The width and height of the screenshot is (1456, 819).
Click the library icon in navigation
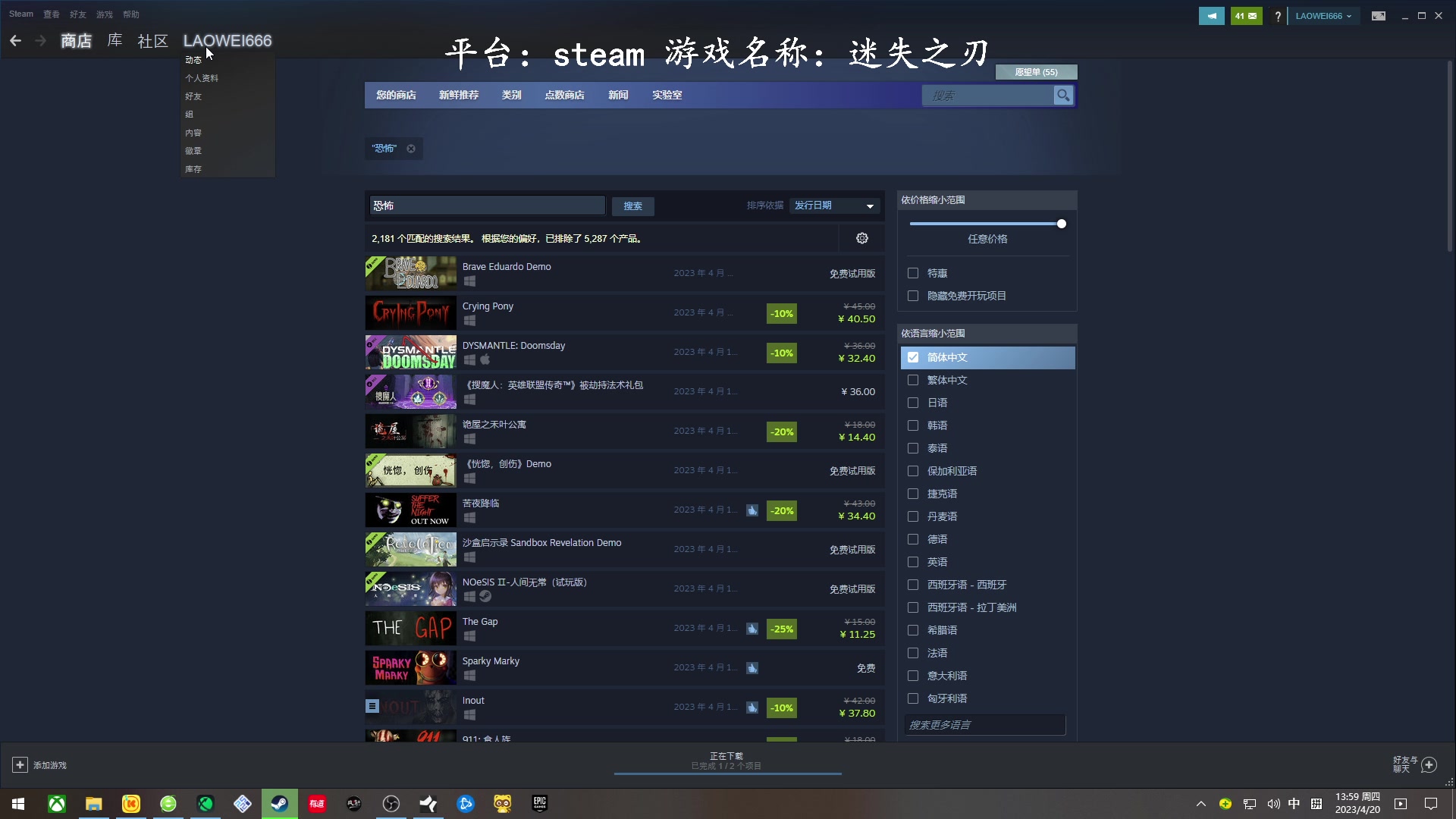(115, 40)
